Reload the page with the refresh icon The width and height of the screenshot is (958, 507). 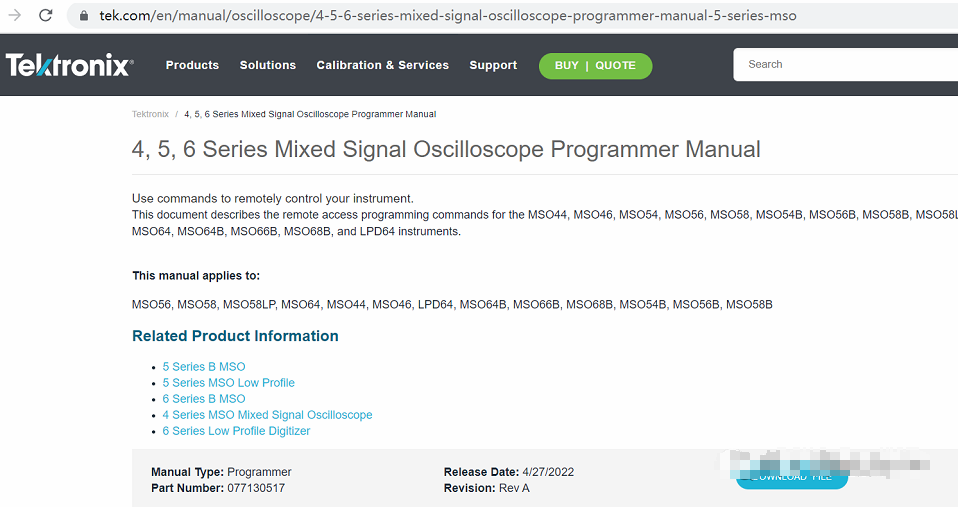pos(45,16)
